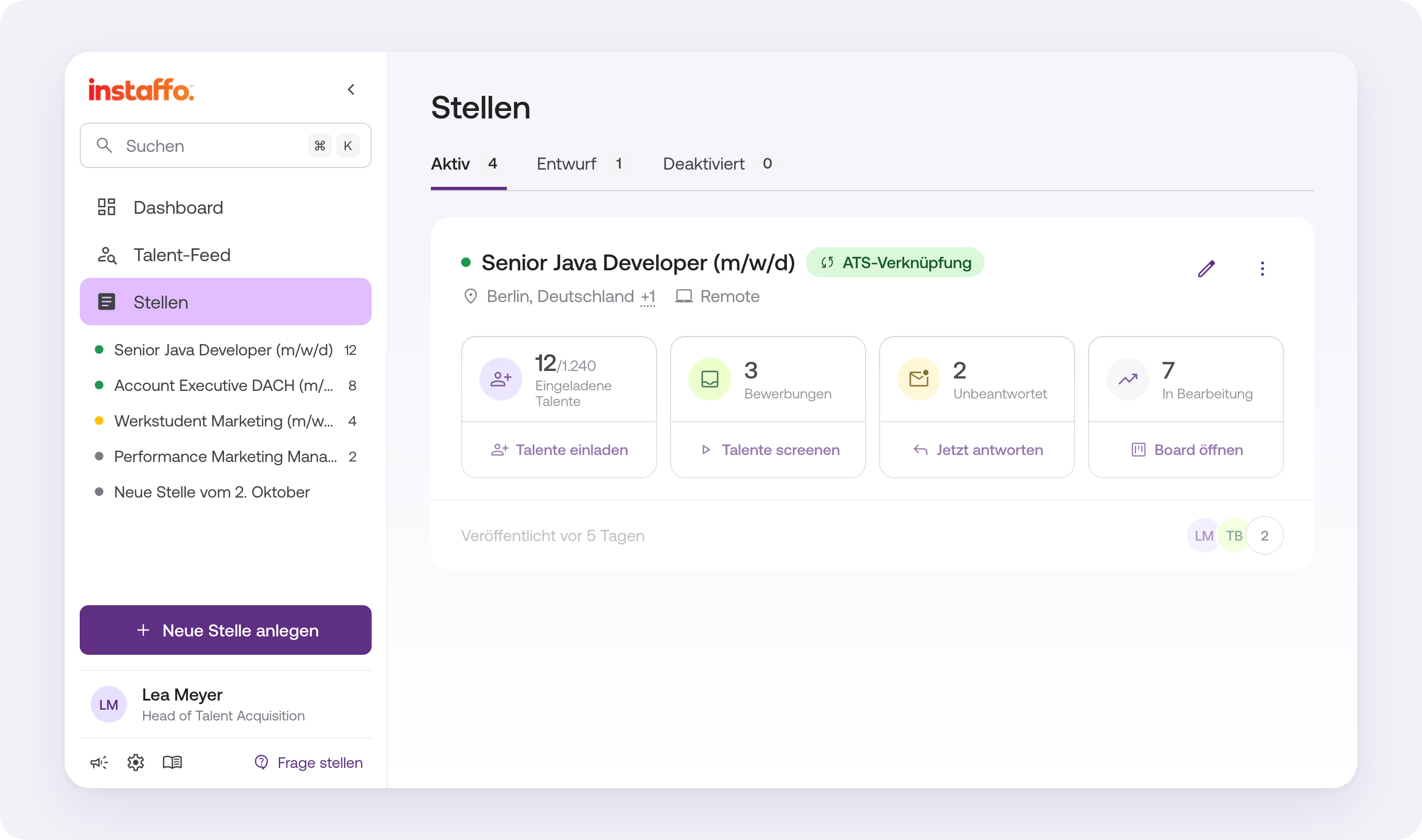Click 'Veröffentlicht vor 5 Tagen' text
Screen dimensions: 1422x840
(553, 535)
